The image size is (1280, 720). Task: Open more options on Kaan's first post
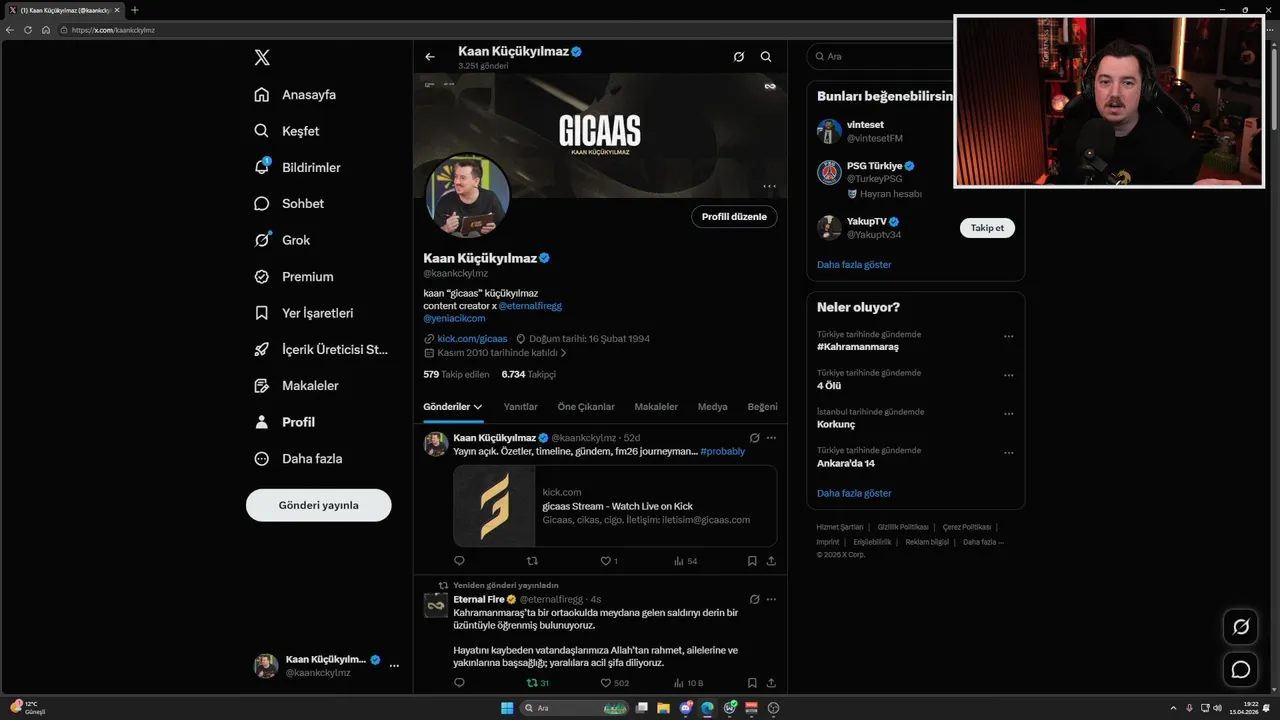(771, 438)
